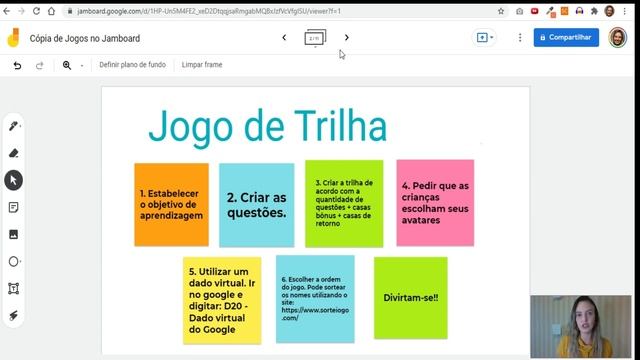
Task: Activate the Select arrow tool
Action: click(13, 180)
